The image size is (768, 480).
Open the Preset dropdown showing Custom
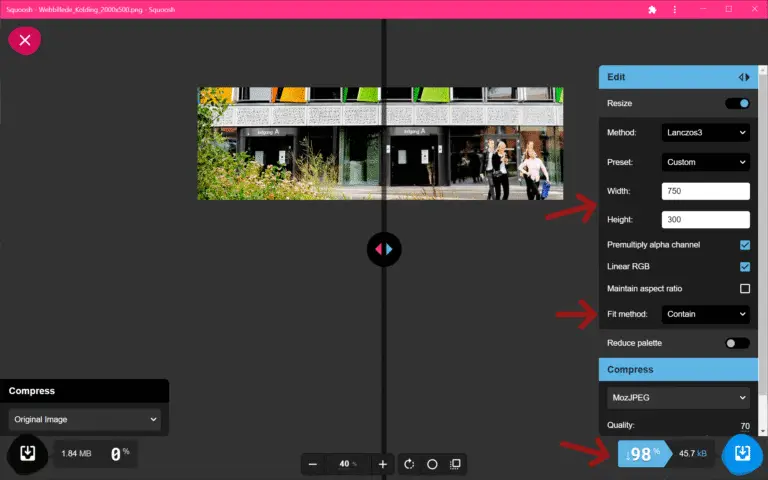pos(705,162)
